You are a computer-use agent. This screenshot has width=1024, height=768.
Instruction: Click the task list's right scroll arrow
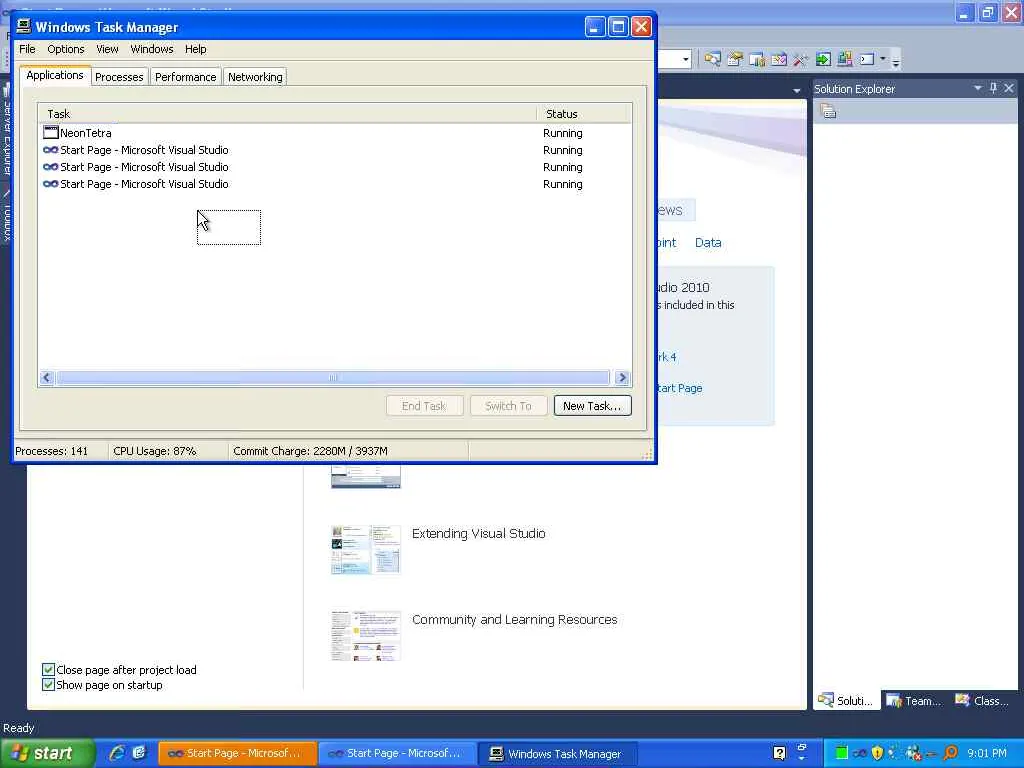pyautogui.click(x=622, y=377)
